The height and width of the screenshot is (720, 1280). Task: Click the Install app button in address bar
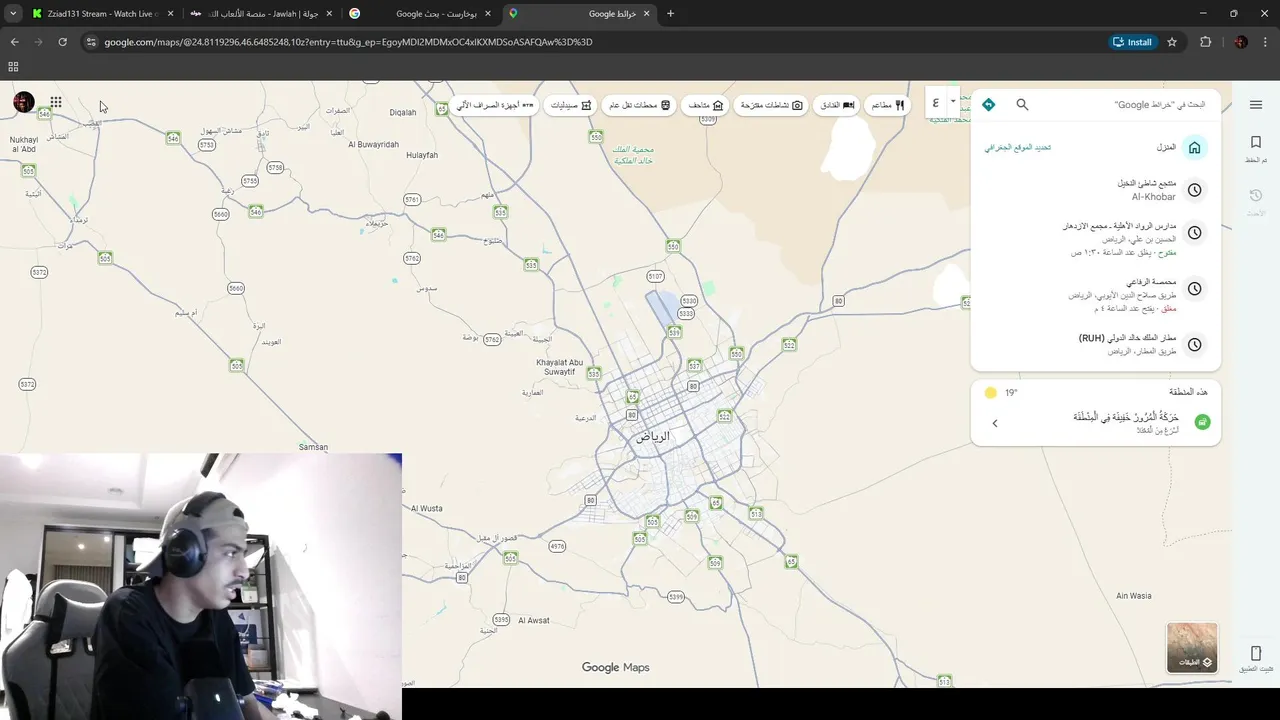pyautogui.click(x=1133, y=42)
